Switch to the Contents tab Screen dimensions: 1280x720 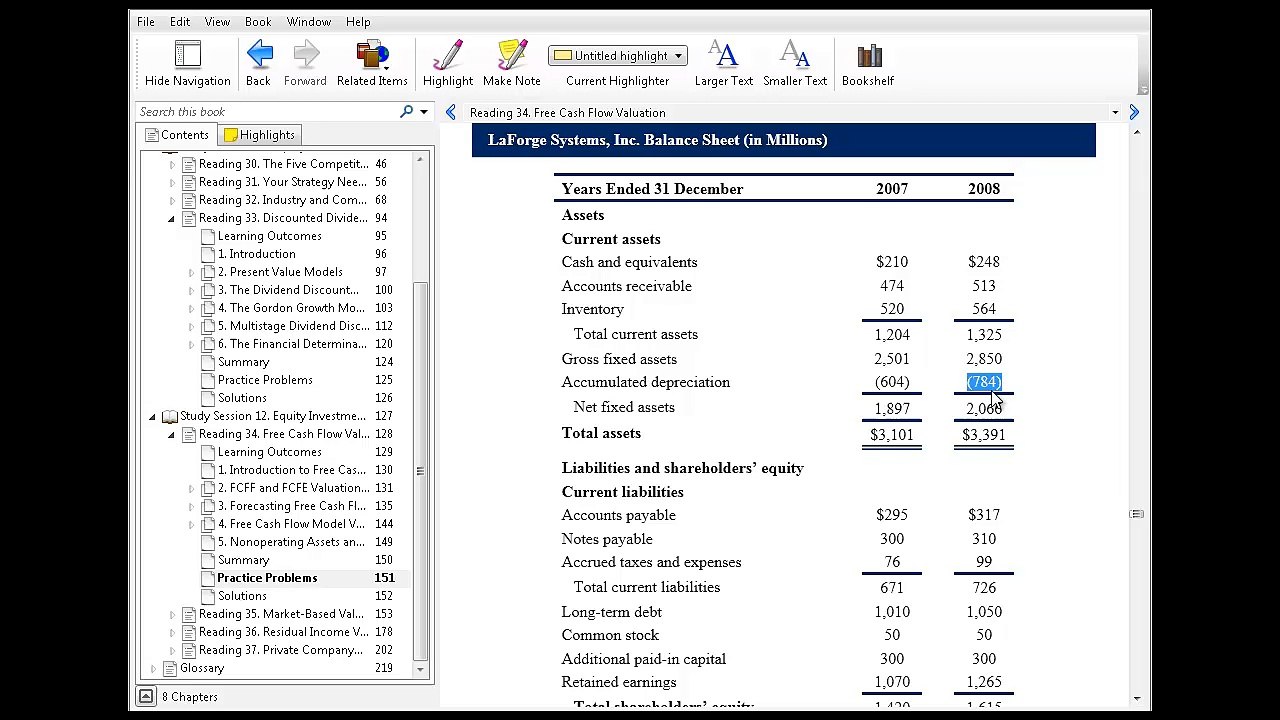[x=177, y=135]
